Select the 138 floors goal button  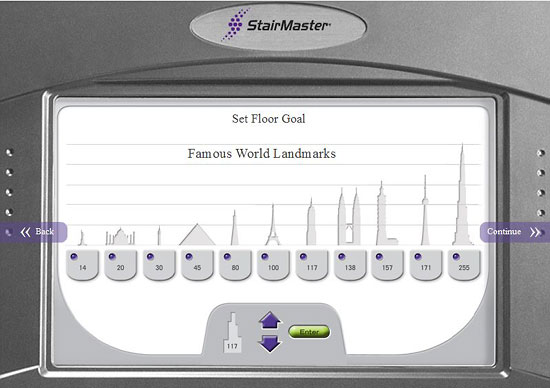click(x=350, y=265)
